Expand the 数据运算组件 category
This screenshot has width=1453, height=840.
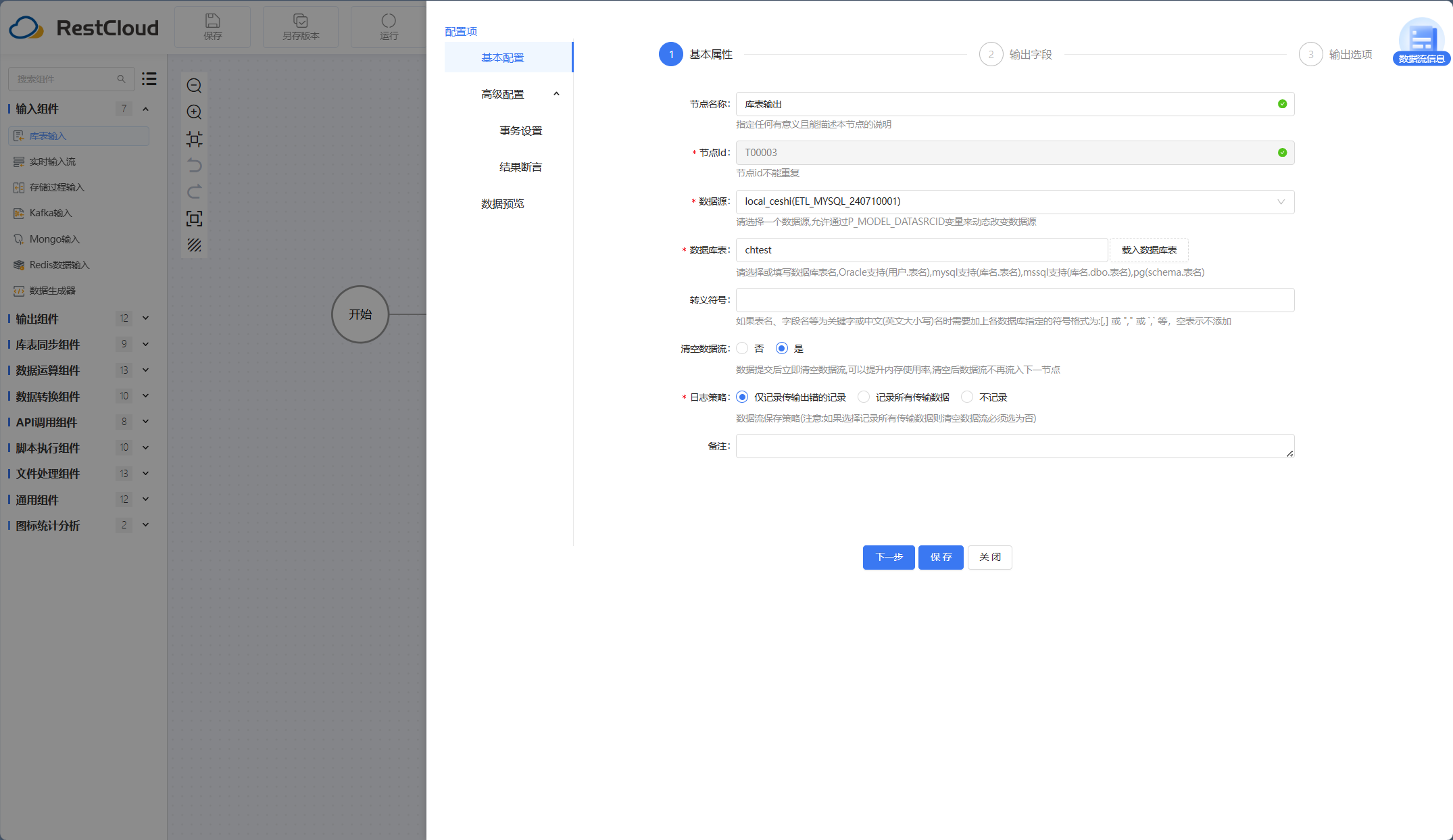[145, 370]
